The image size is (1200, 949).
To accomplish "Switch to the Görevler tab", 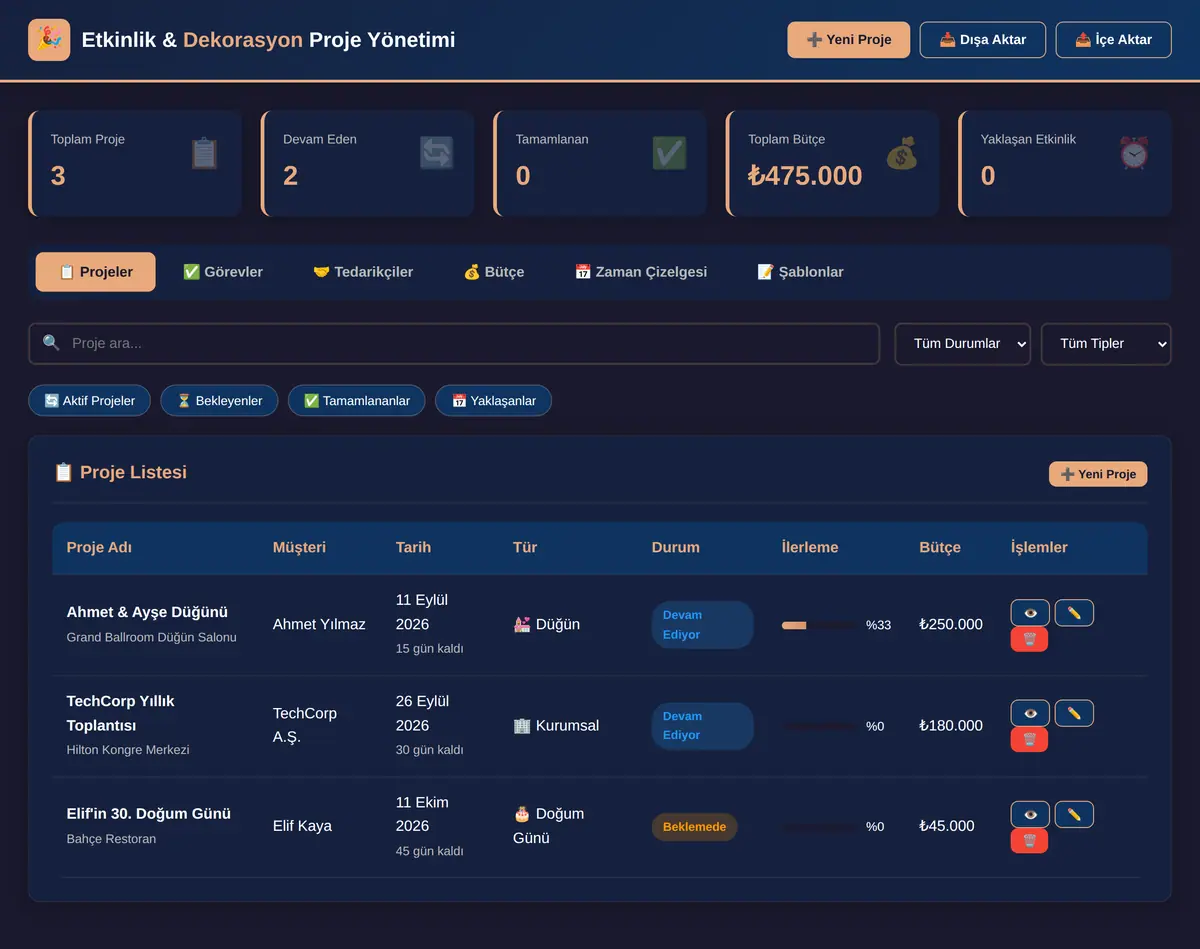I will point(223,272).
